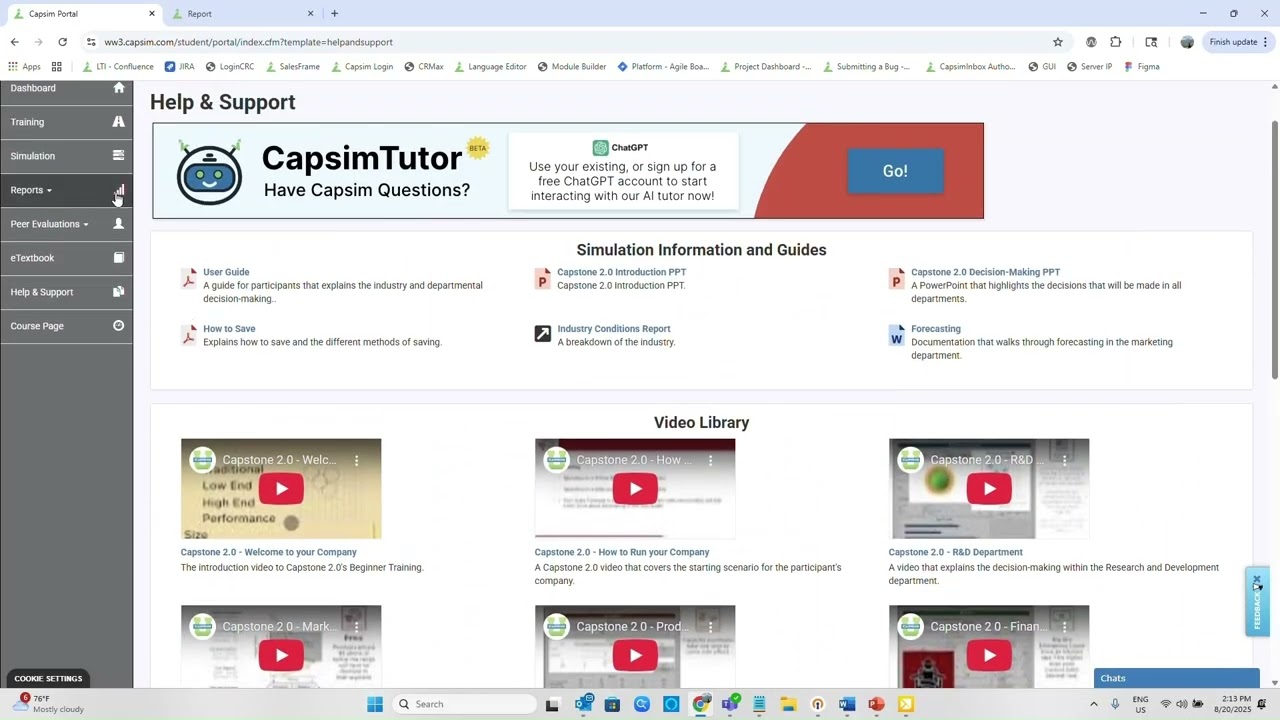Open Word from the taskbar
This screenshot has width=1280, height=720.
(847, 704)
